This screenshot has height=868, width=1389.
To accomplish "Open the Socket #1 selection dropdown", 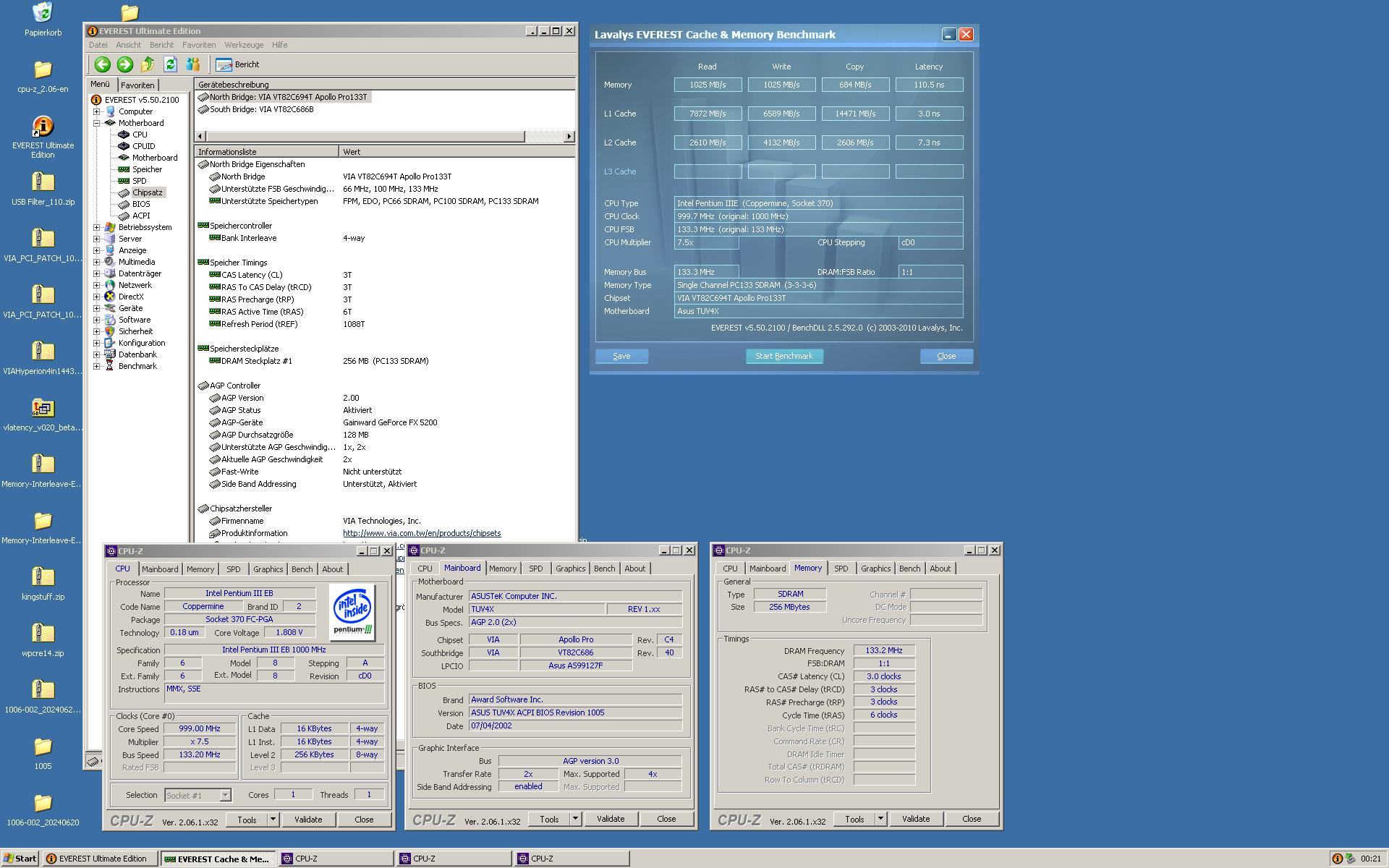I will (225, 795).
